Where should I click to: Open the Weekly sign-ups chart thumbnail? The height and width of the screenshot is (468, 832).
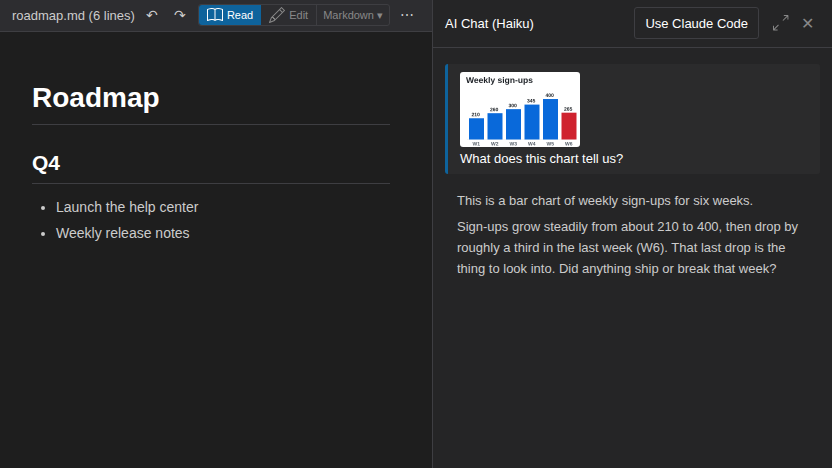[520, 109]
